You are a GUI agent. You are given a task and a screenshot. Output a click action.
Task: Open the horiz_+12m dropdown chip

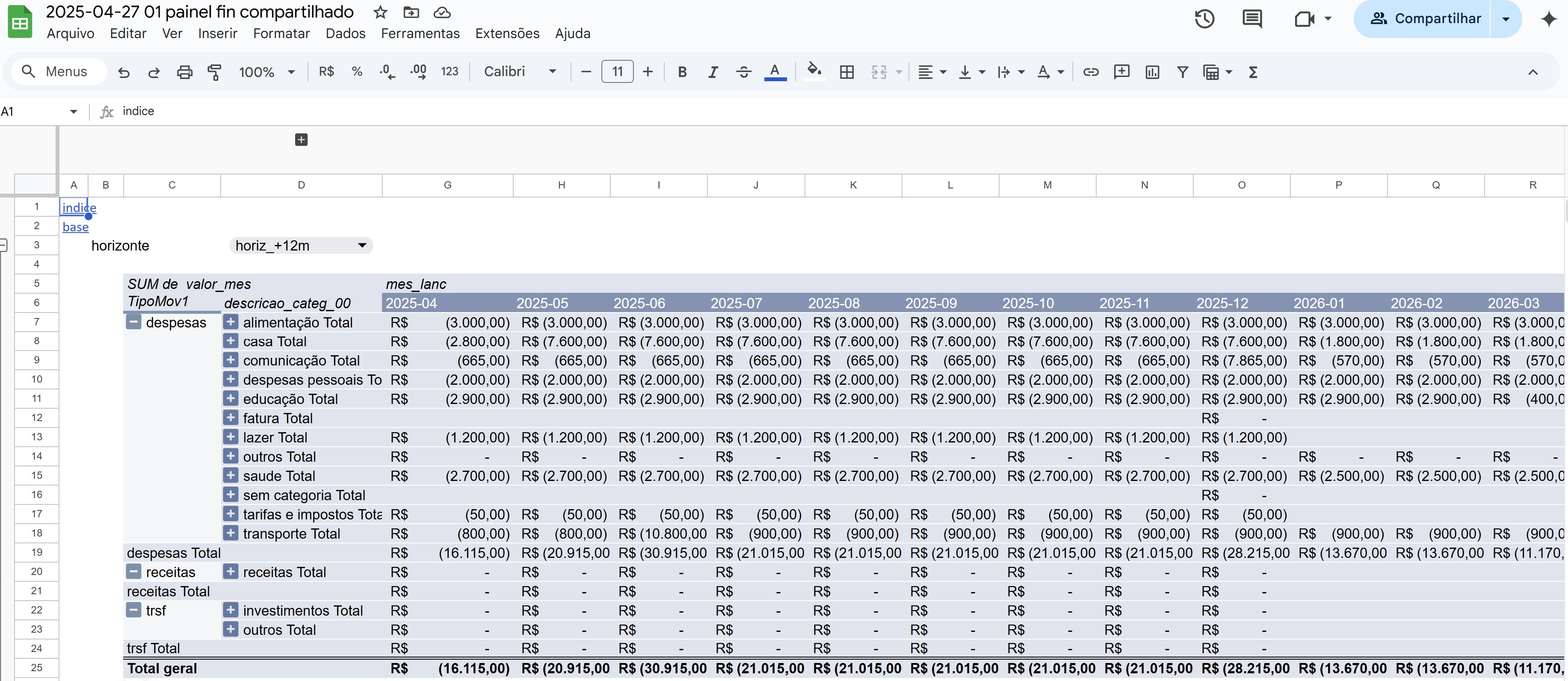[301, 246]
